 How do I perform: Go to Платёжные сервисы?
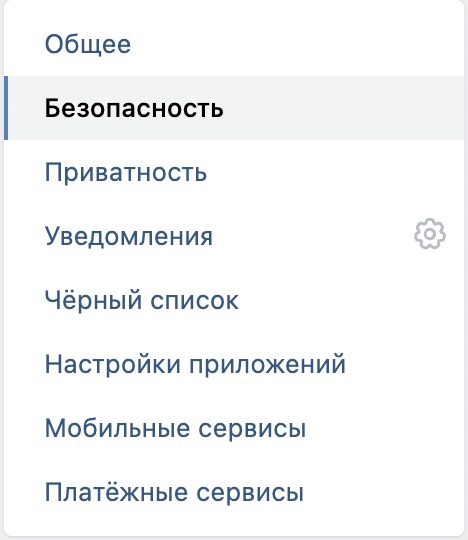point(234,492)
